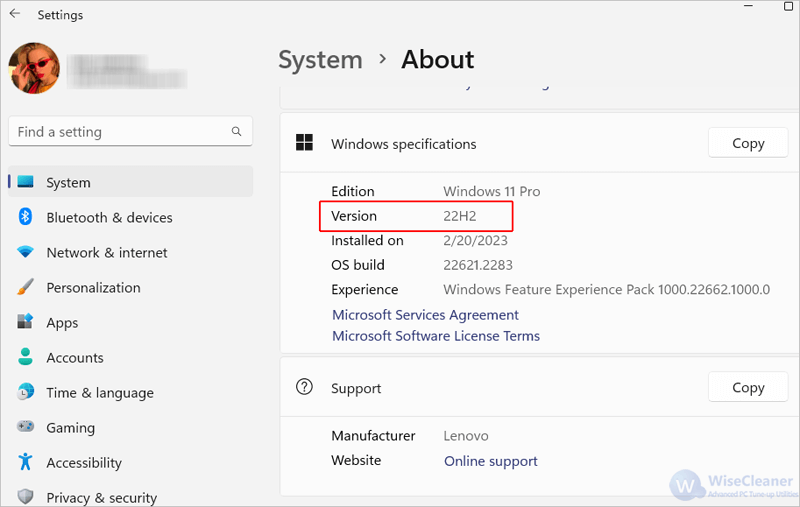Navigate to System in the breadcrumb
Viewport: 800px width, 507px height.
click(320, 60)
